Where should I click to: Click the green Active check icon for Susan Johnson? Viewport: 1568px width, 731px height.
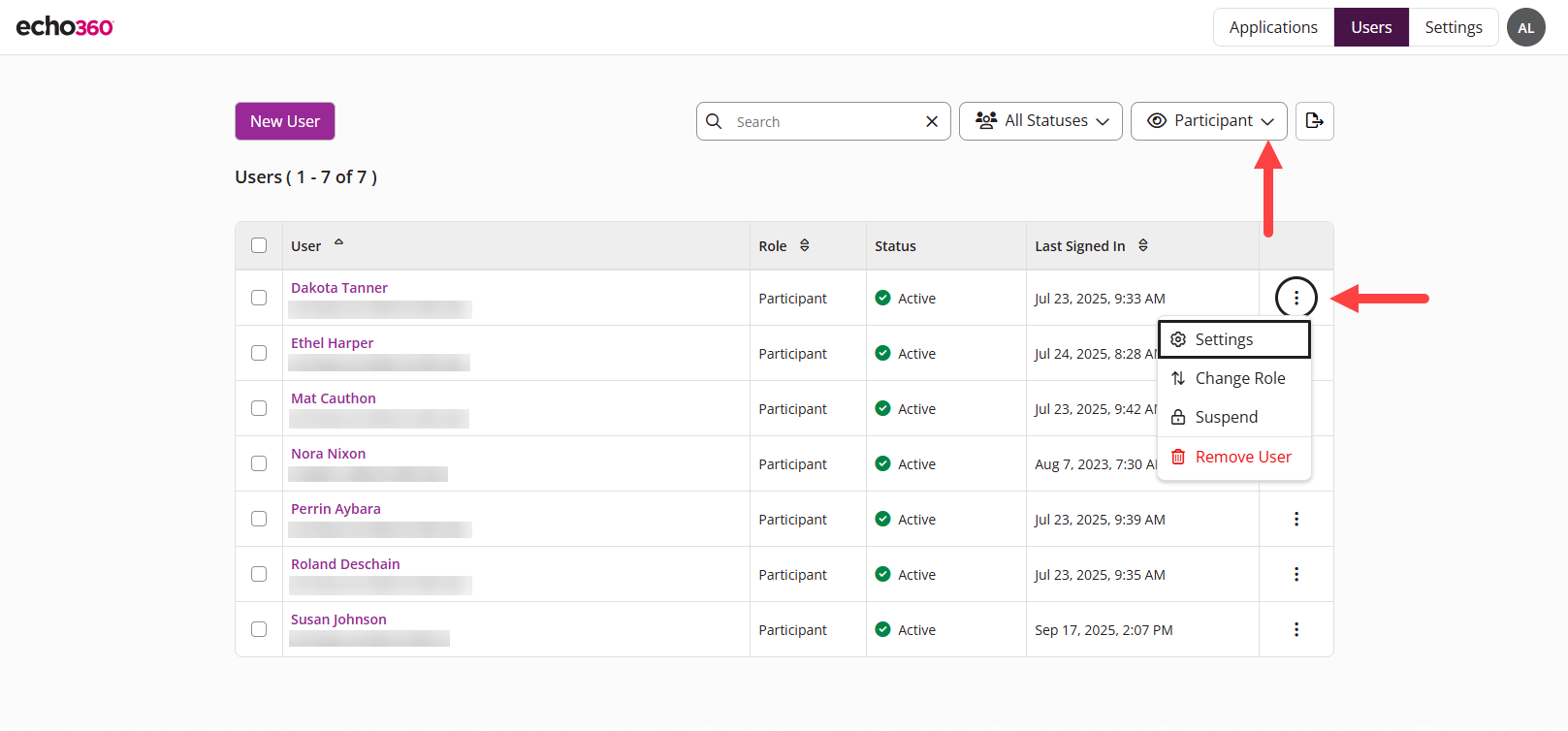882,629
